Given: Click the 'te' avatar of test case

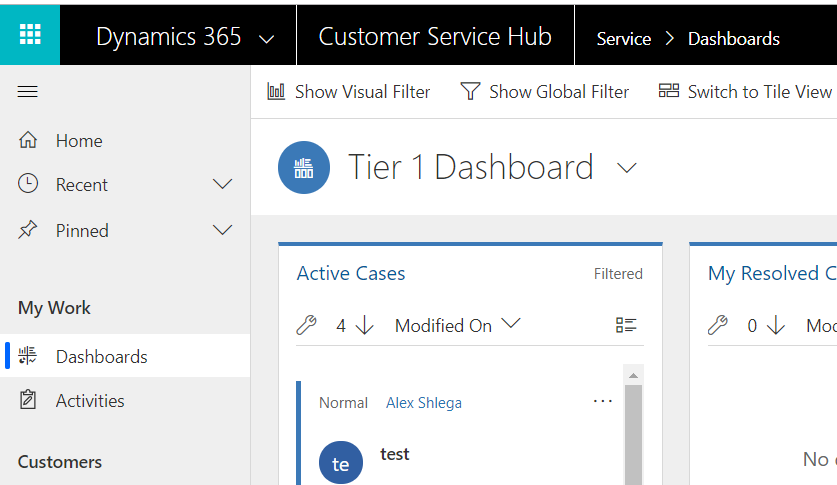Looking at the screenshot, I should [341, 463].
